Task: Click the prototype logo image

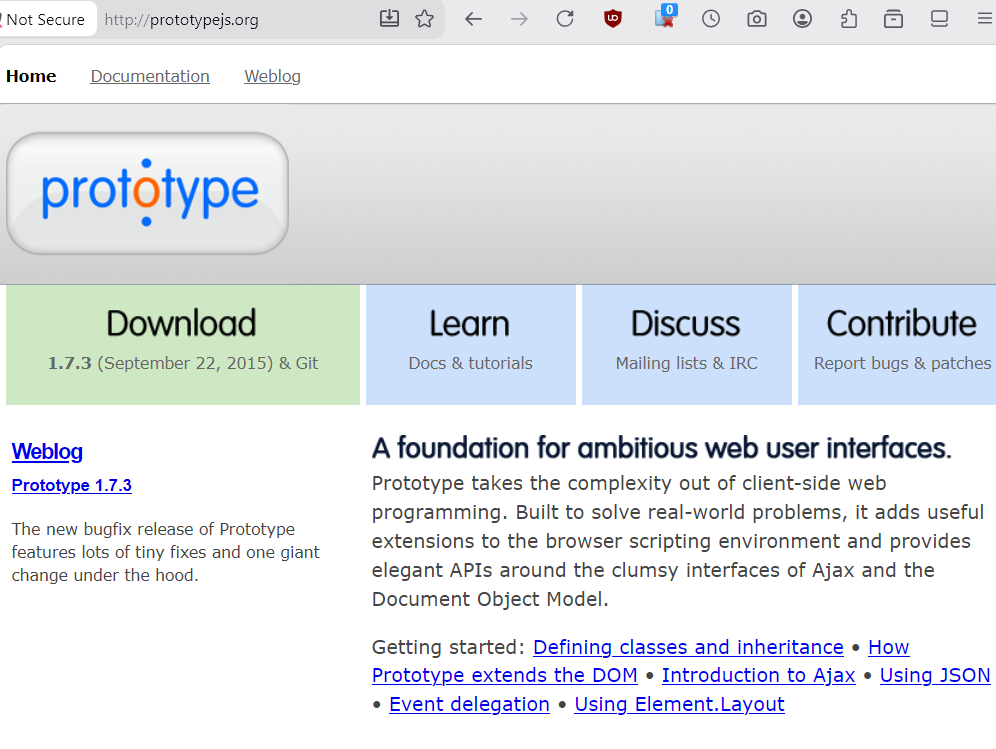Action: [x=147, y=193]
